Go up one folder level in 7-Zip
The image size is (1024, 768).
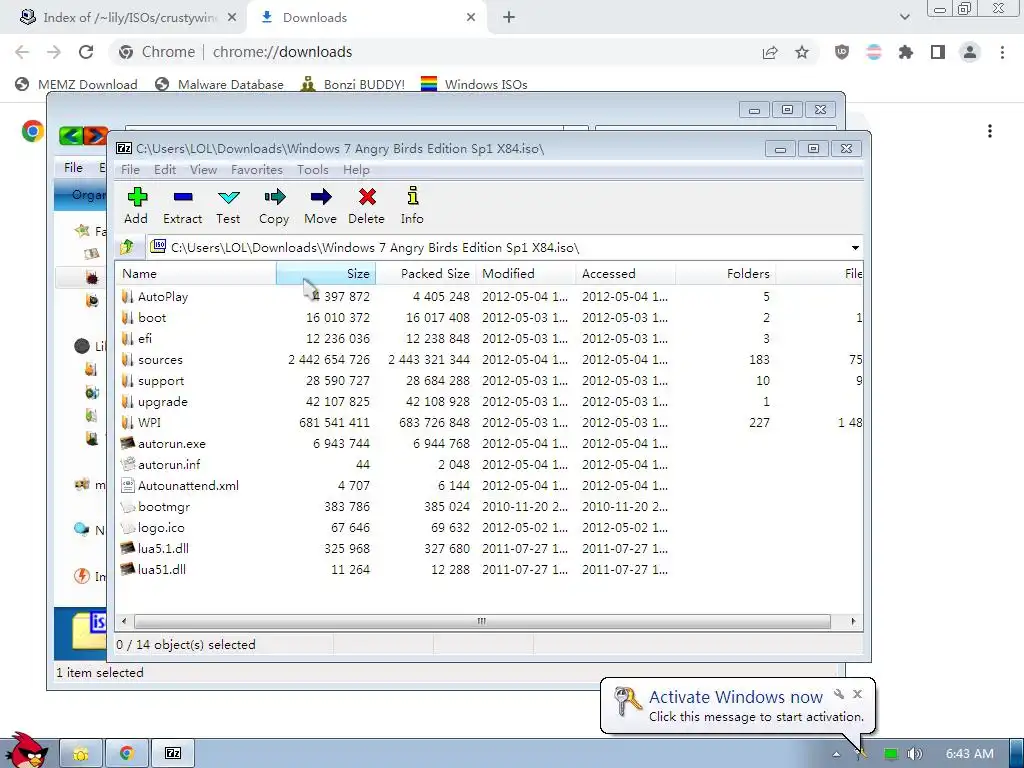(x=127, y=247)
